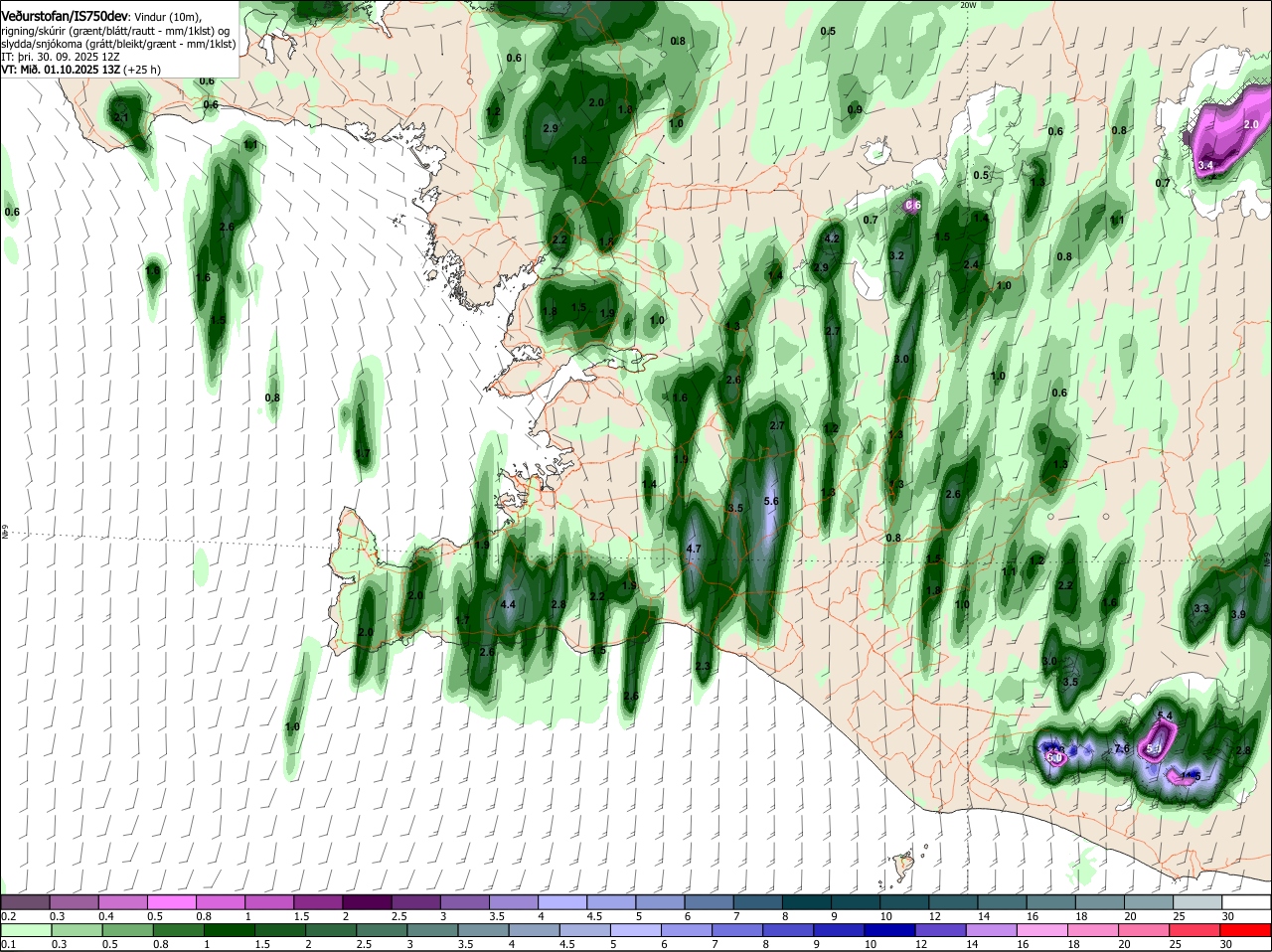1272x952 pixels.
Task: Click the 1.5 swatch in upper legend row
Action: pyautogui.click(x=318, y=902)
